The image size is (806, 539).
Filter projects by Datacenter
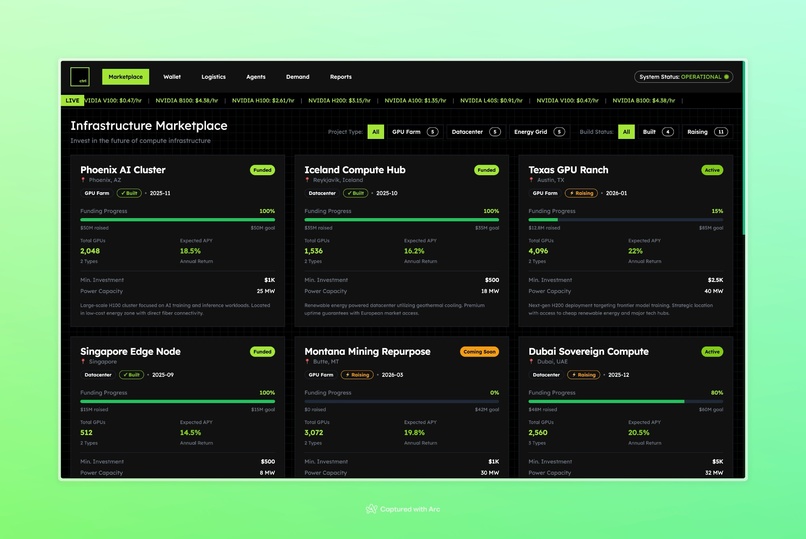(475, 132)
